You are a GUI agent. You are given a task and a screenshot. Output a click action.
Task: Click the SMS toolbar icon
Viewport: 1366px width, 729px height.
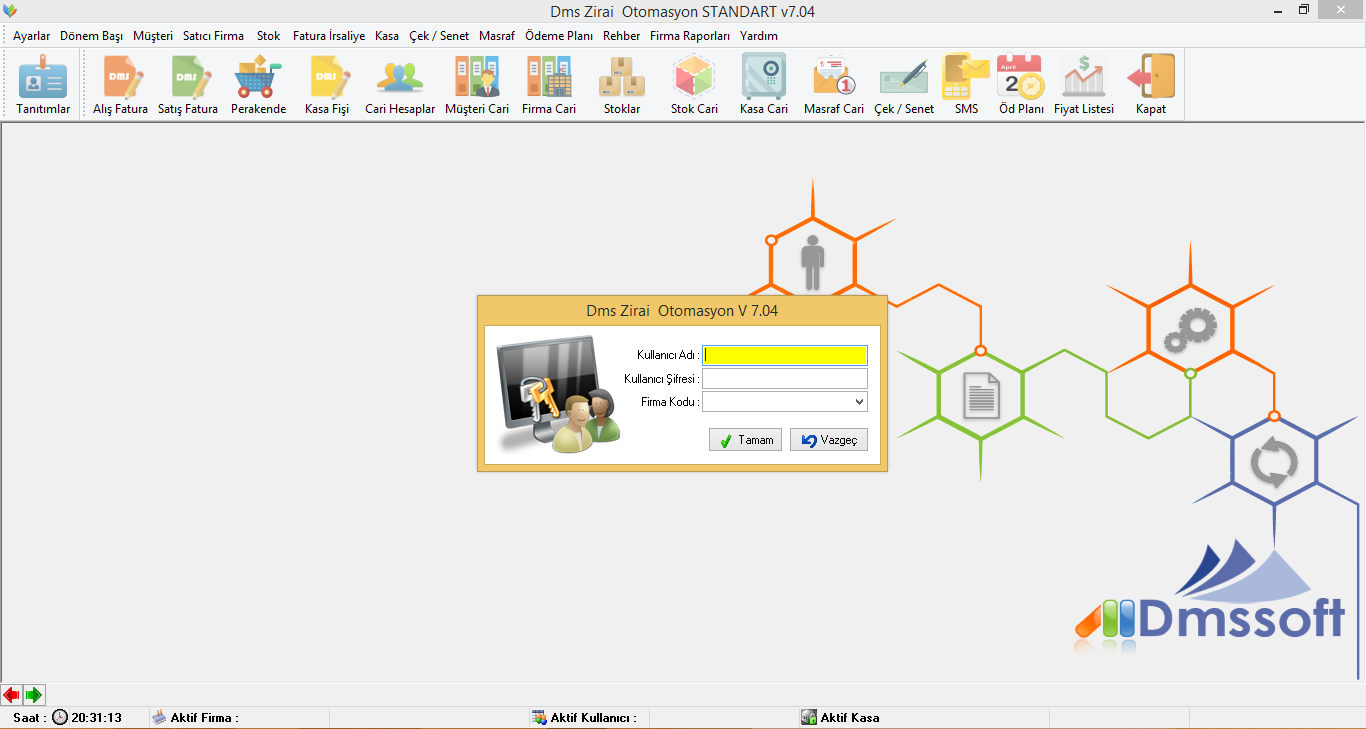(966, 78)
